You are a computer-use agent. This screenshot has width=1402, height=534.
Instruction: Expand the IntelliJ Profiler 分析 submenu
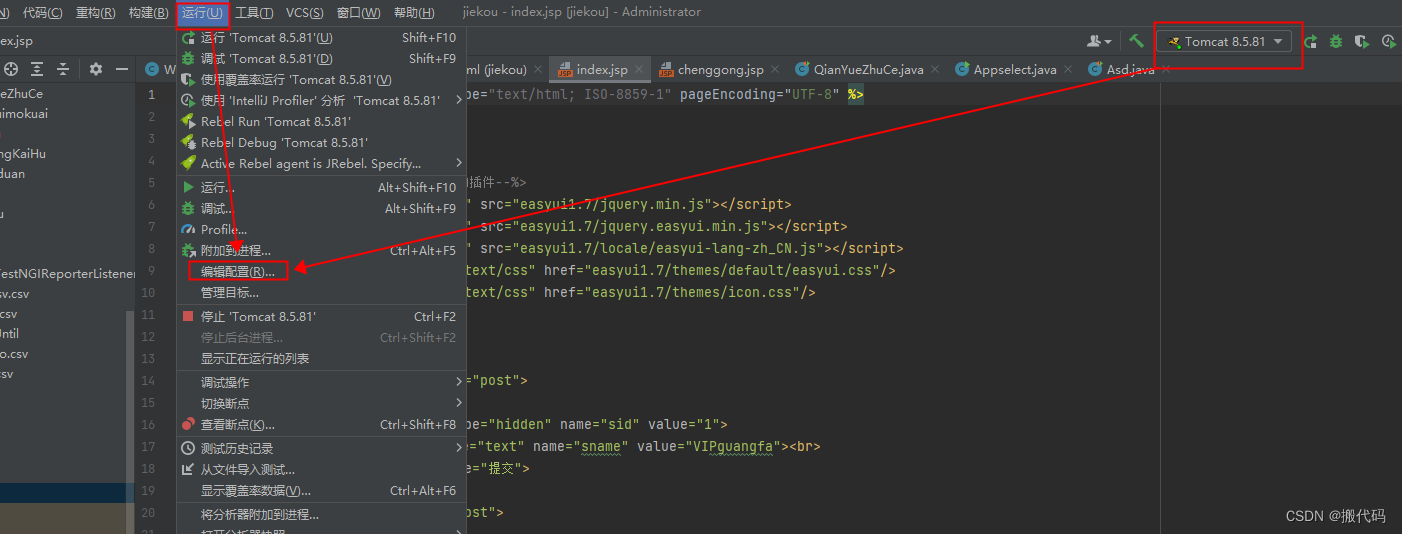point(321,100)
